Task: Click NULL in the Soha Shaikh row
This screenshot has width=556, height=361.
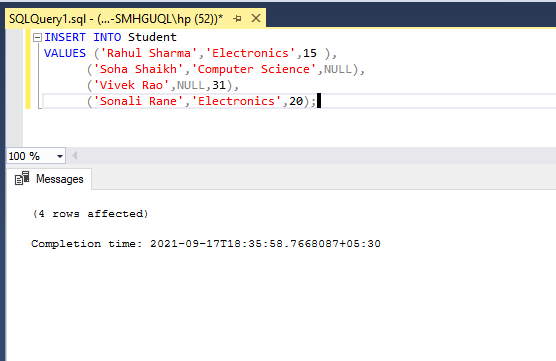Action: 338,69
